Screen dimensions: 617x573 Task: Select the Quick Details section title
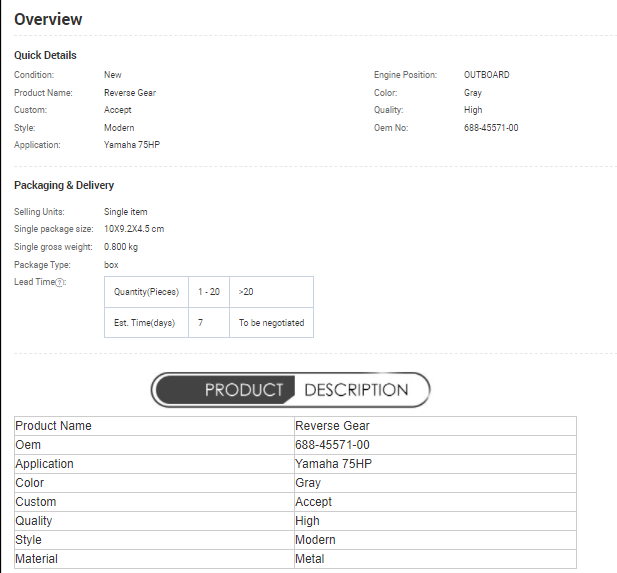click(45, 55)
